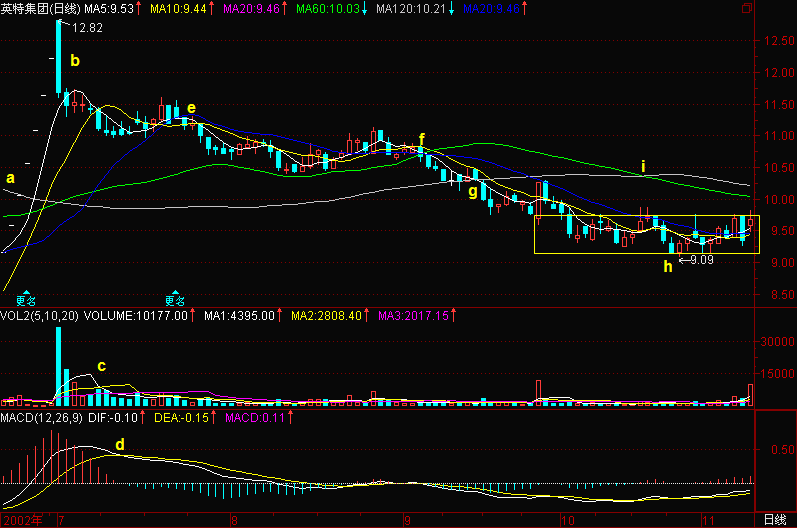Click the second 更名 marker near label e
The height and width of the screenshot is (528, 797).
click(175, 299)
